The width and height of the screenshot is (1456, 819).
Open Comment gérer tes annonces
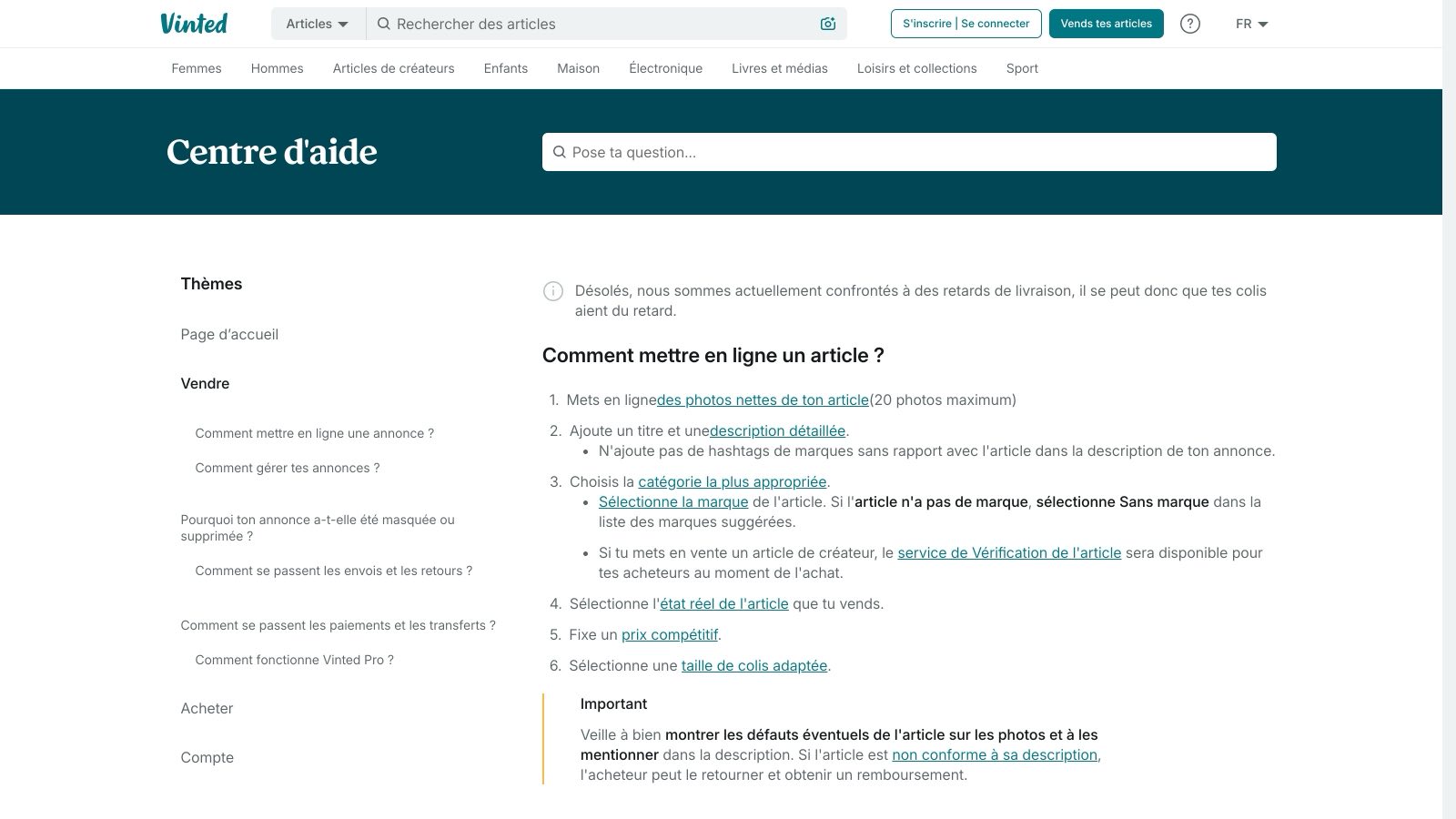click(288, 468)
